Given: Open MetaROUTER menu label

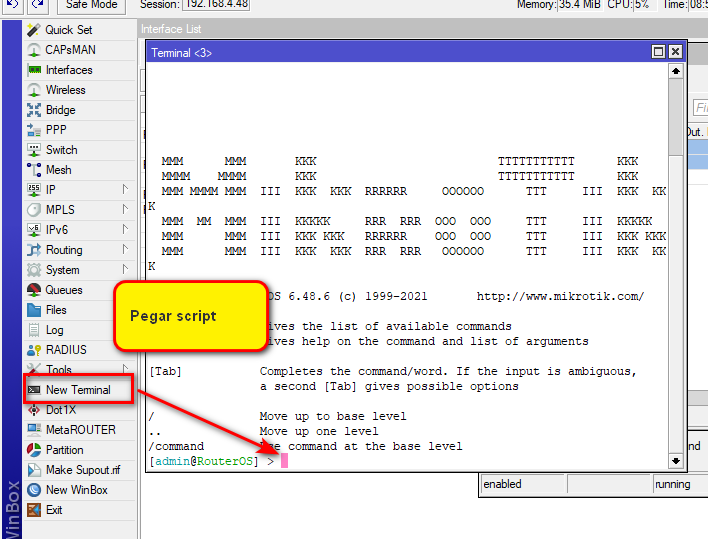Looking at the screenshot, I should click(81, 430).
